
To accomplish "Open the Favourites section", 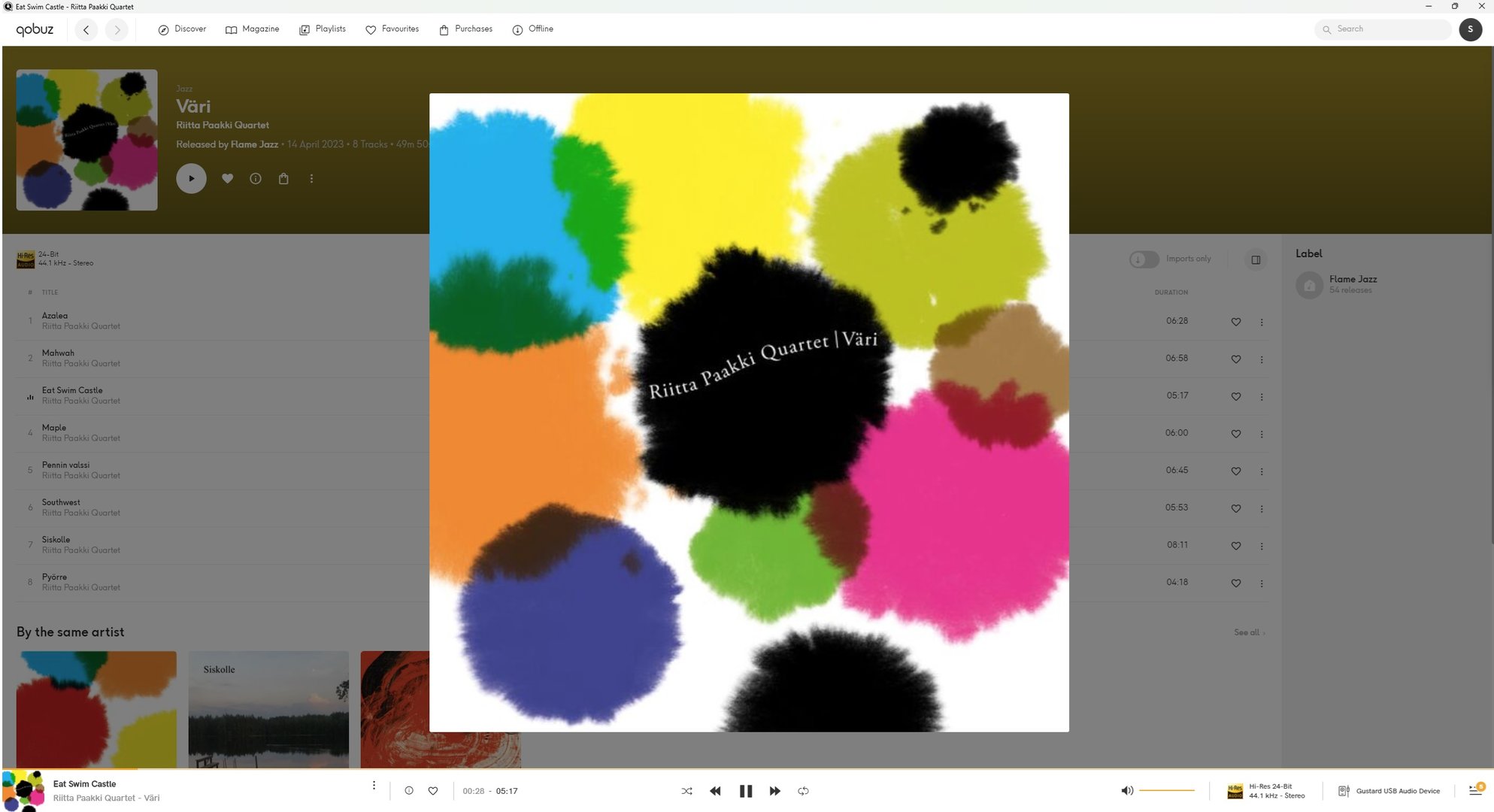I will click(x=392, y=29).
